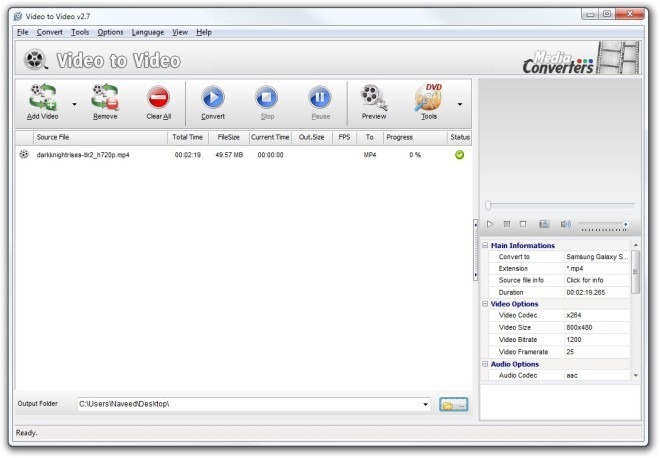Click the 0 % progress cell
The image size is (660, 458).
tap(415, 155)
